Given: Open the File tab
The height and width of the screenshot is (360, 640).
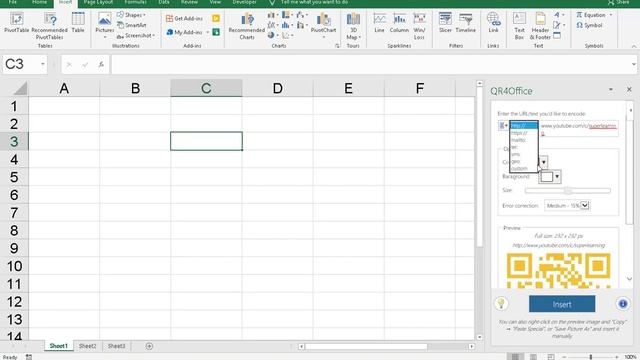Looking at the screenshot, I should [13, 2].
